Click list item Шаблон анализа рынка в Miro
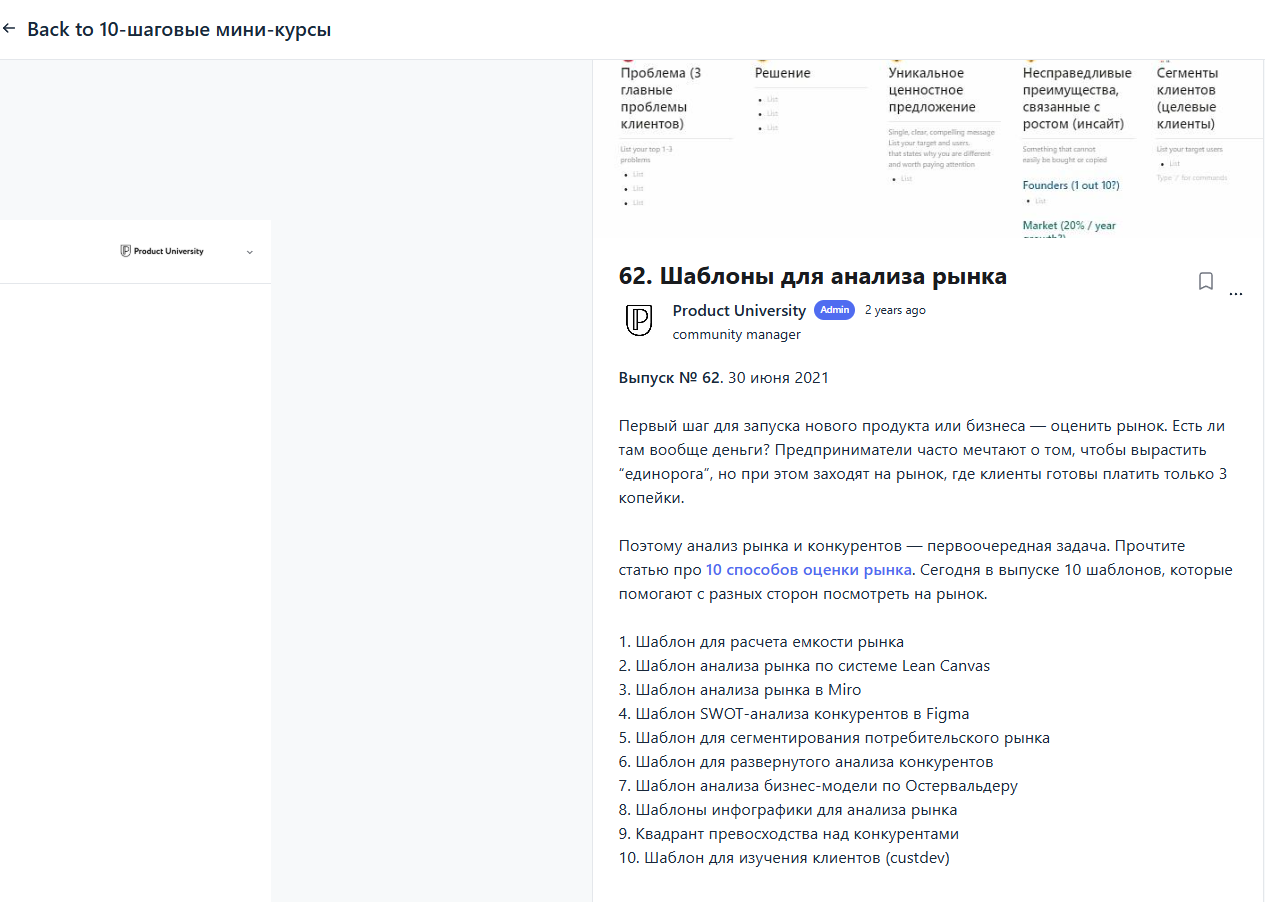 (x=740, y=690)
